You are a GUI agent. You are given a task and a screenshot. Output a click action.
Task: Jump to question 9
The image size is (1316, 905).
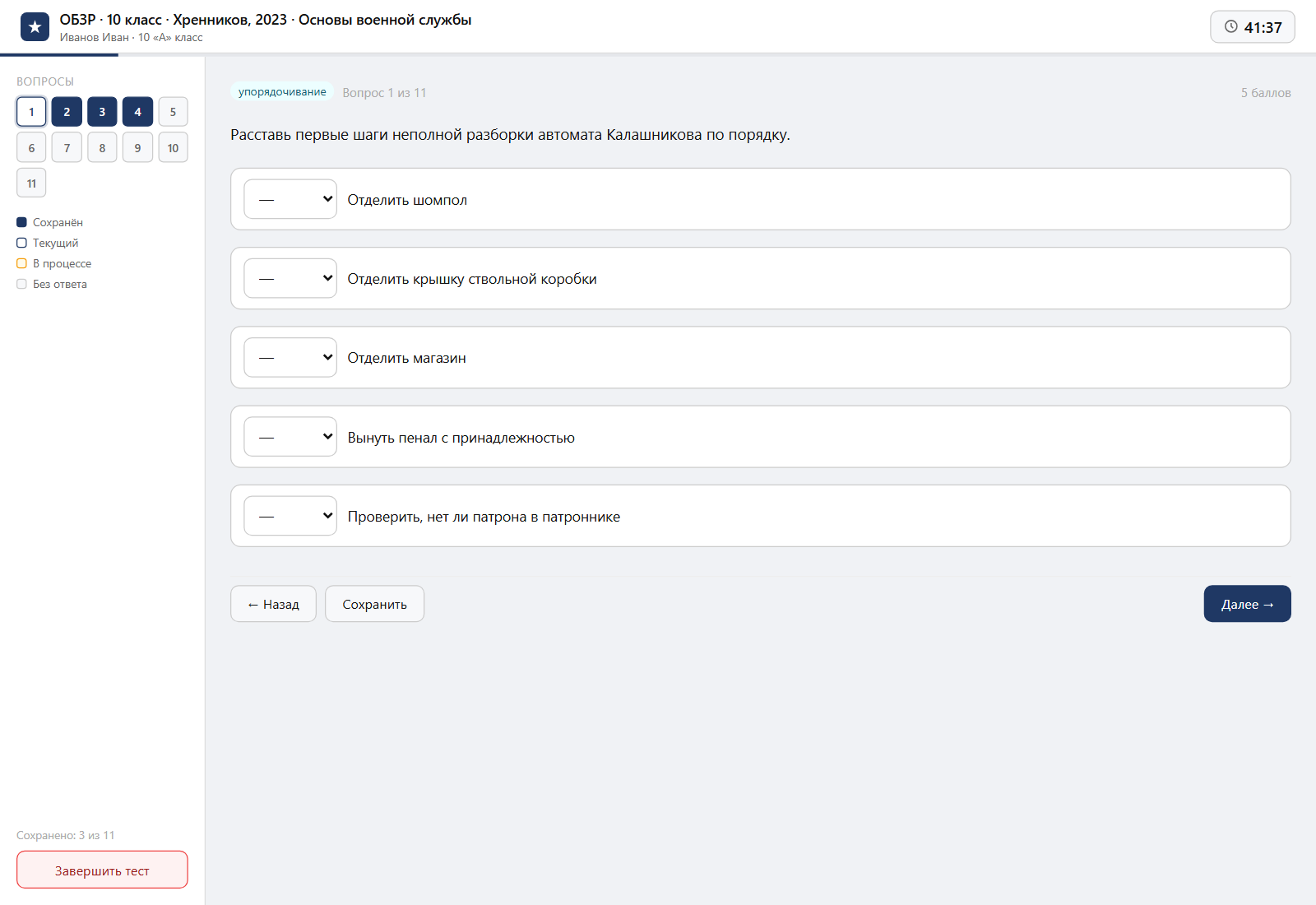coord(137,148)
